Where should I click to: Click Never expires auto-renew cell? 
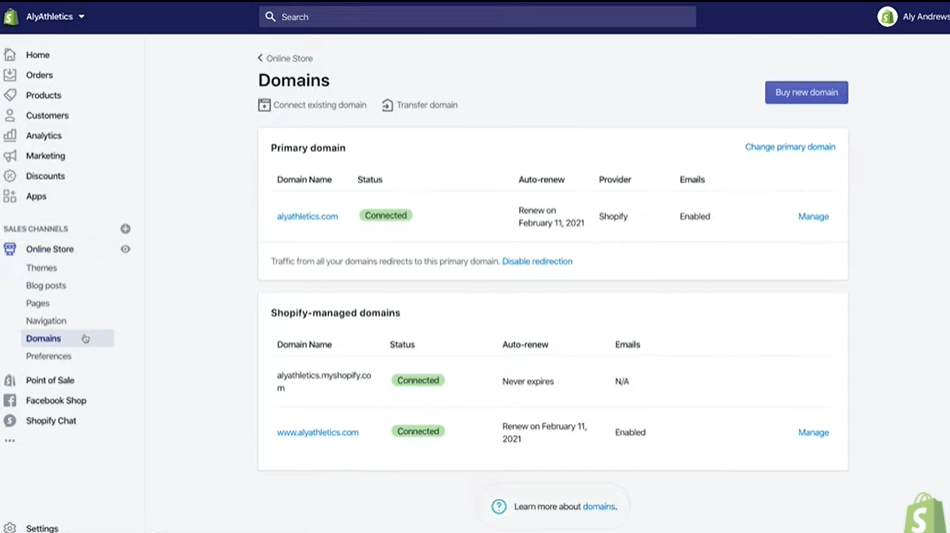528,382
